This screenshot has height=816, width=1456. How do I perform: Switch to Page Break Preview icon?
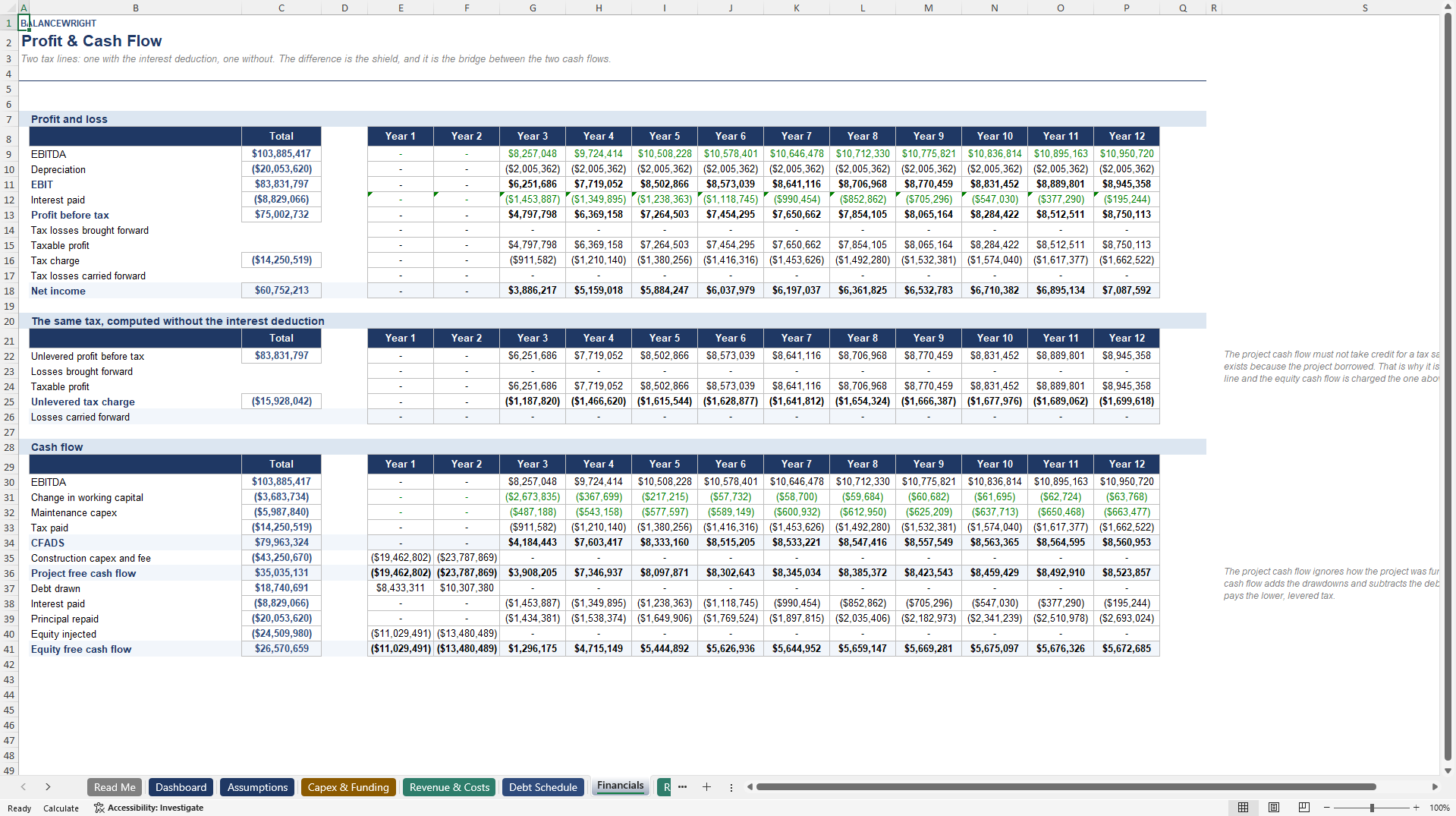[1304, 808]
